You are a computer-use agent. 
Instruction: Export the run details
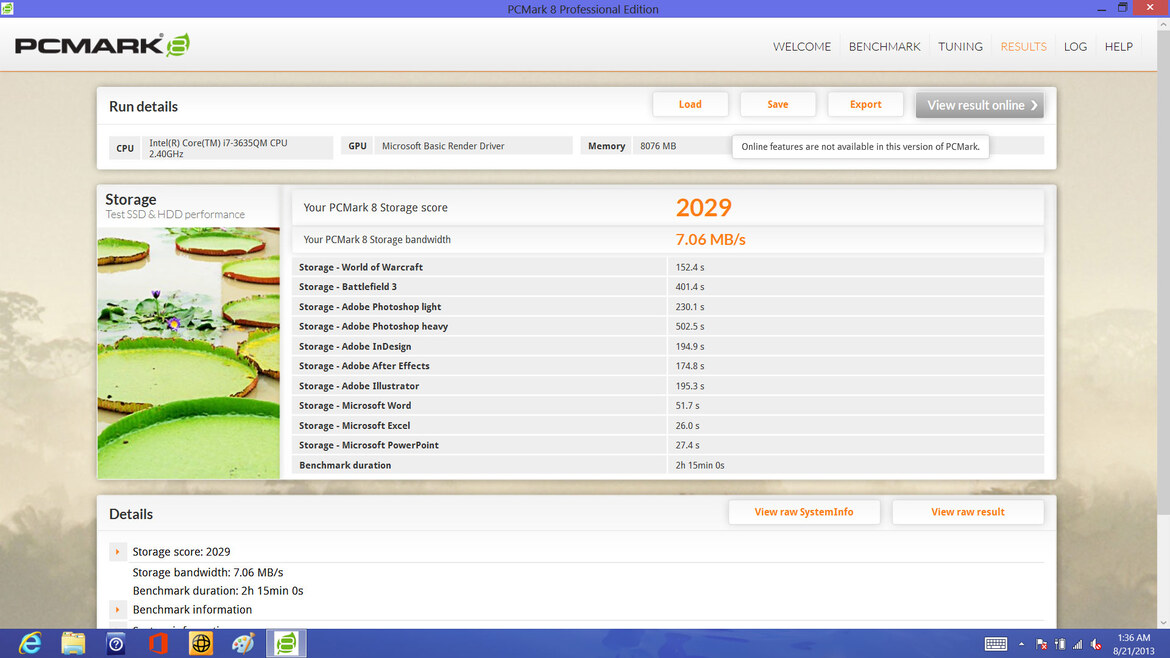coord(866,104)
